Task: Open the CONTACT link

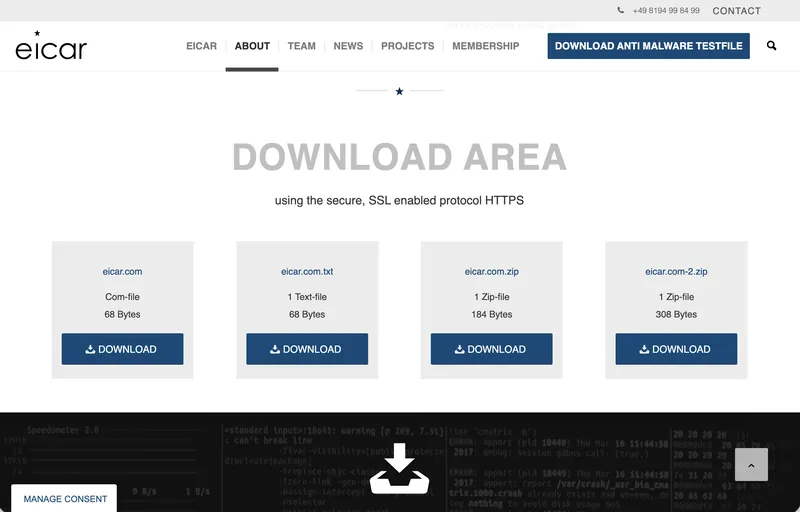Action: [736, 11]
